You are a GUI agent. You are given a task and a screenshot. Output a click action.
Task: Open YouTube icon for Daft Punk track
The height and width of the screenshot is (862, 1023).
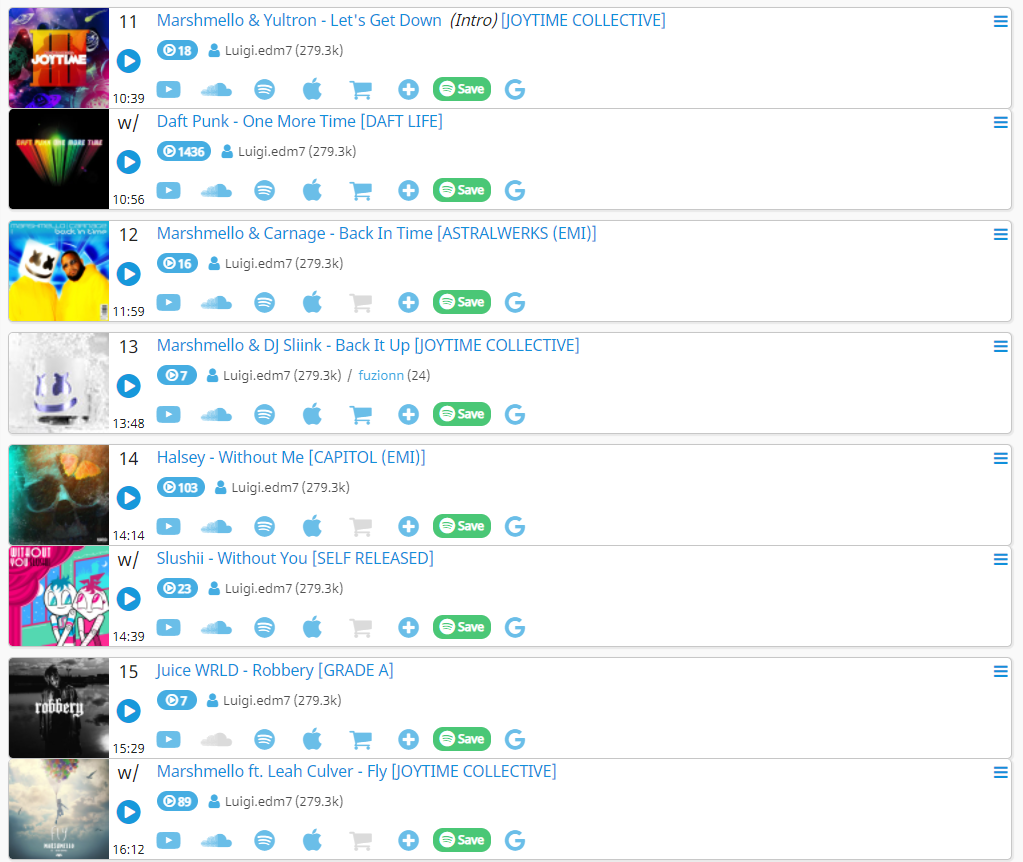pyautogui.click(x=168, y=191)
